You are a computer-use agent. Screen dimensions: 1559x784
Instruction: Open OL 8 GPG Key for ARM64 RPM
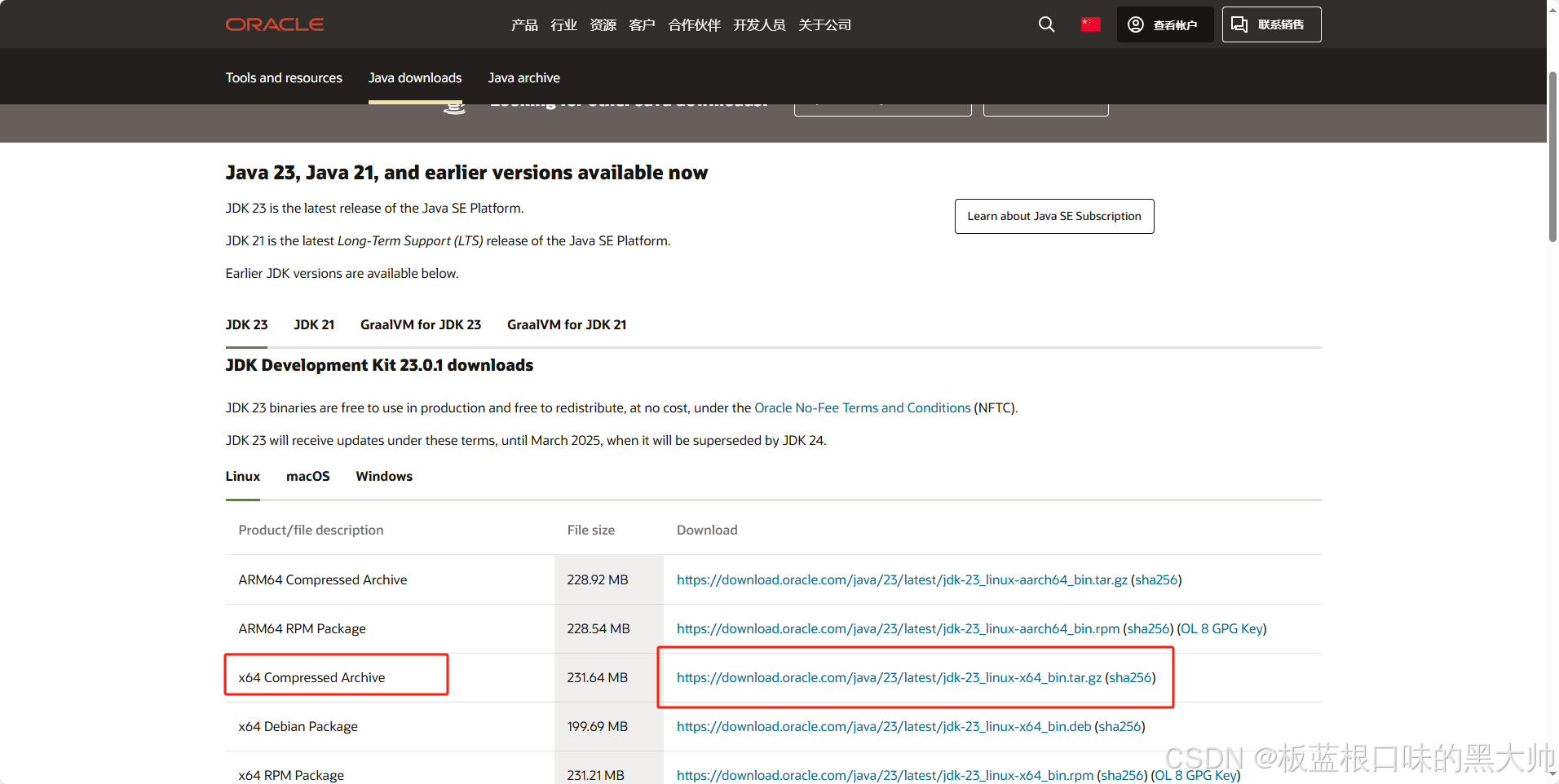[1221, 628]
